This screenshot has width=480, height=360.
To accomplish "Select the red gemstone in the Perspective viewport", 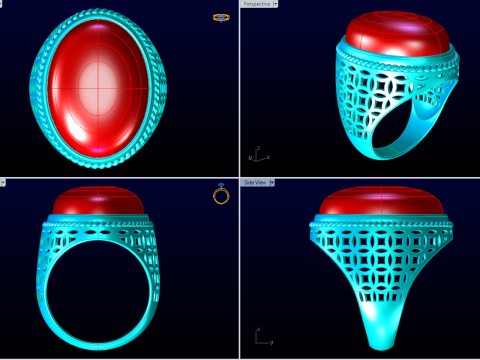I will coord(397,33).
